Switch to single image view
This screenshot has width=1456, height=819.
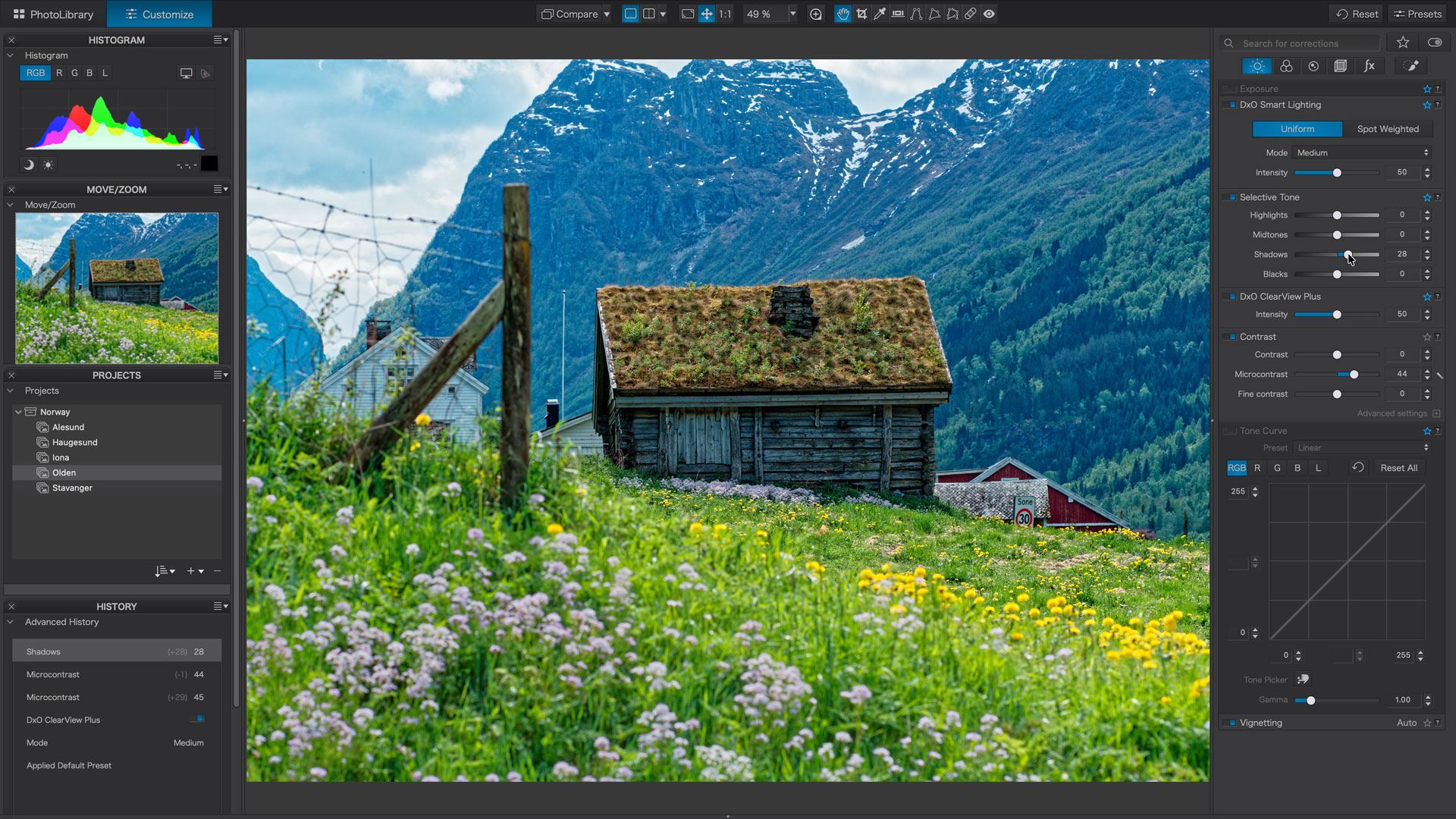pyautogui.click(x=630, y=14)
